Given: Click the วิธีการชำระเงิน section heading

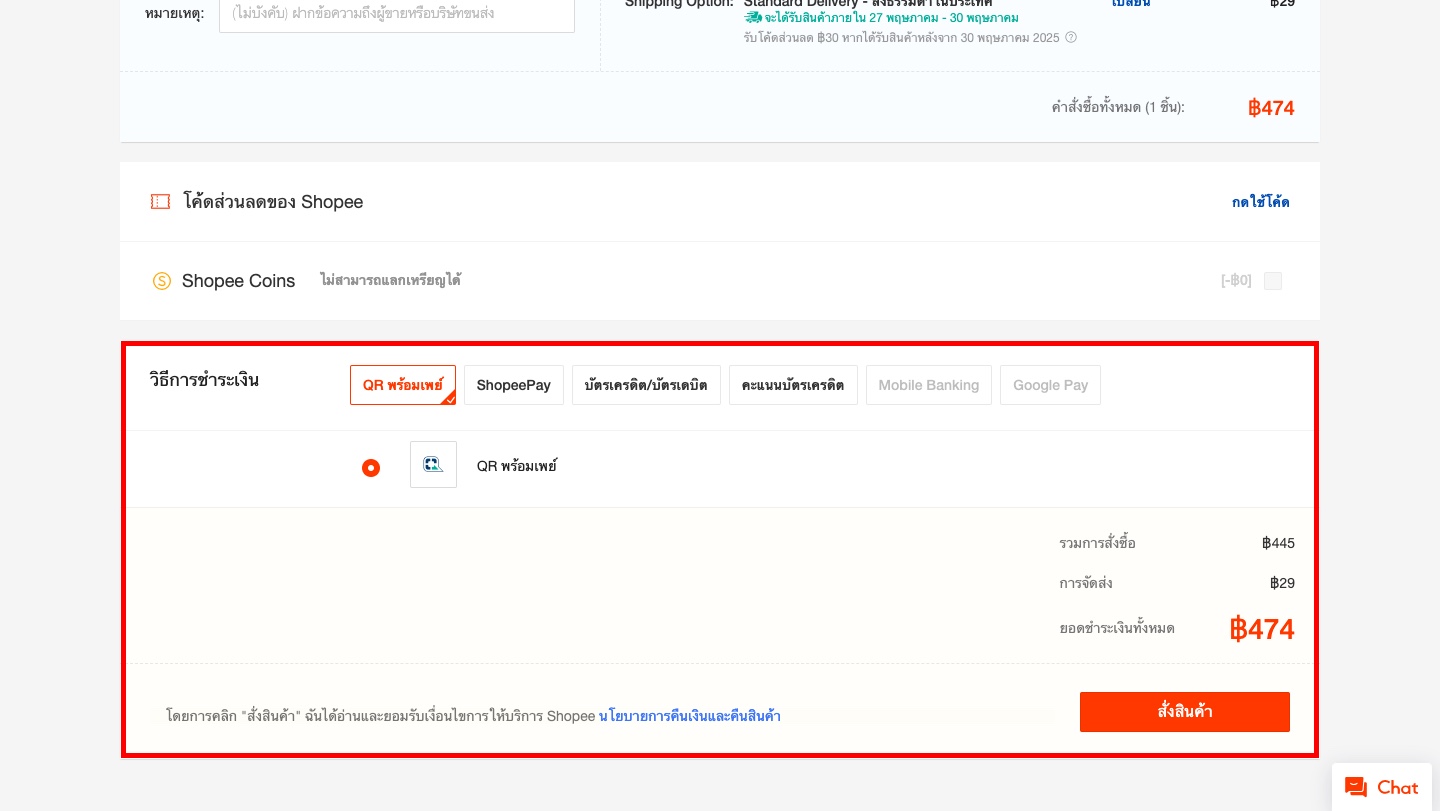Looking at the screenshot, I should pos(204,380).
